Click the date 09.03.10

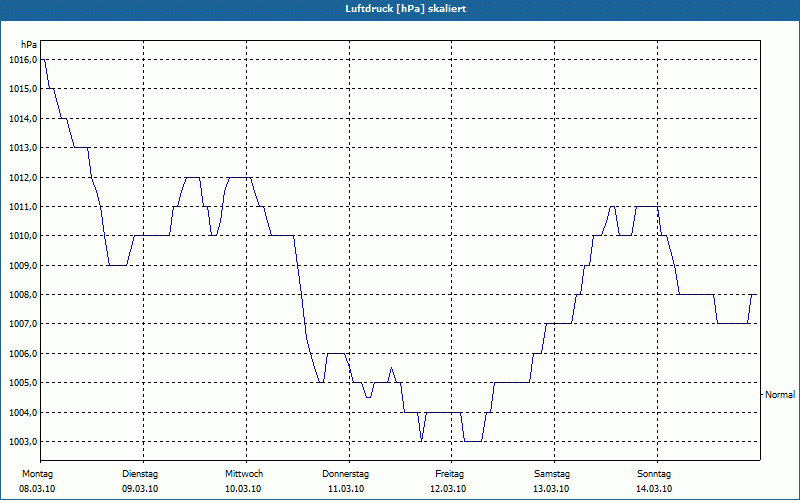140,489
